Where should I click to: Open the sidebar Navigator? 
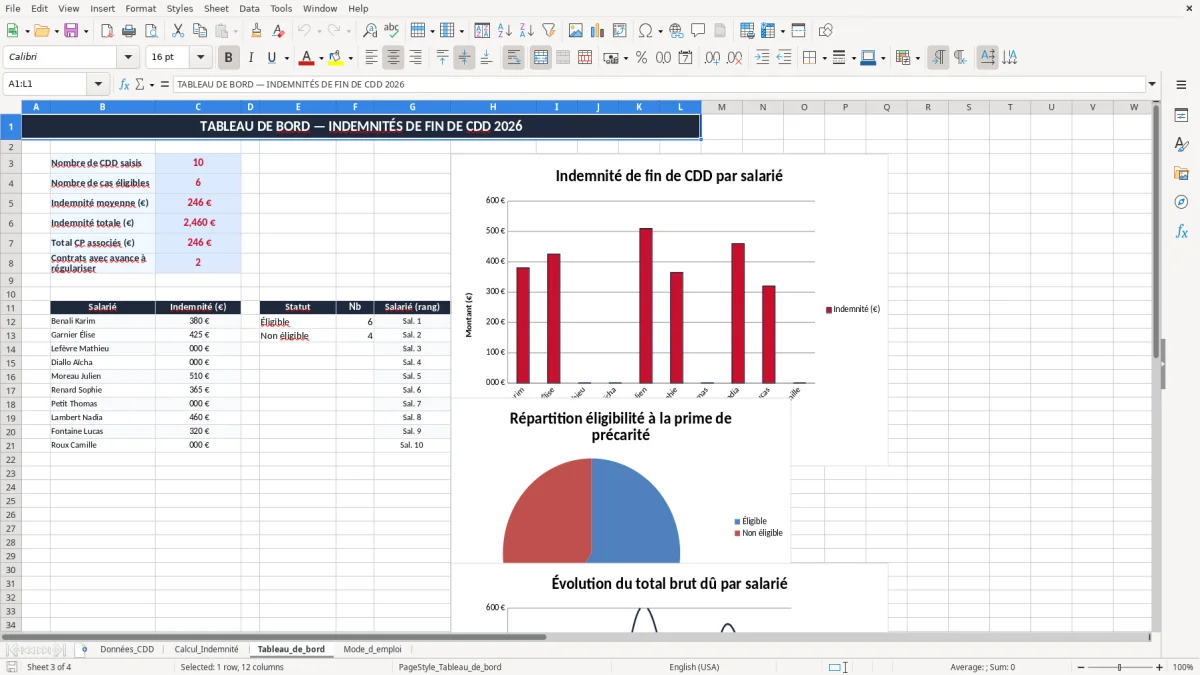(1181, 203)
